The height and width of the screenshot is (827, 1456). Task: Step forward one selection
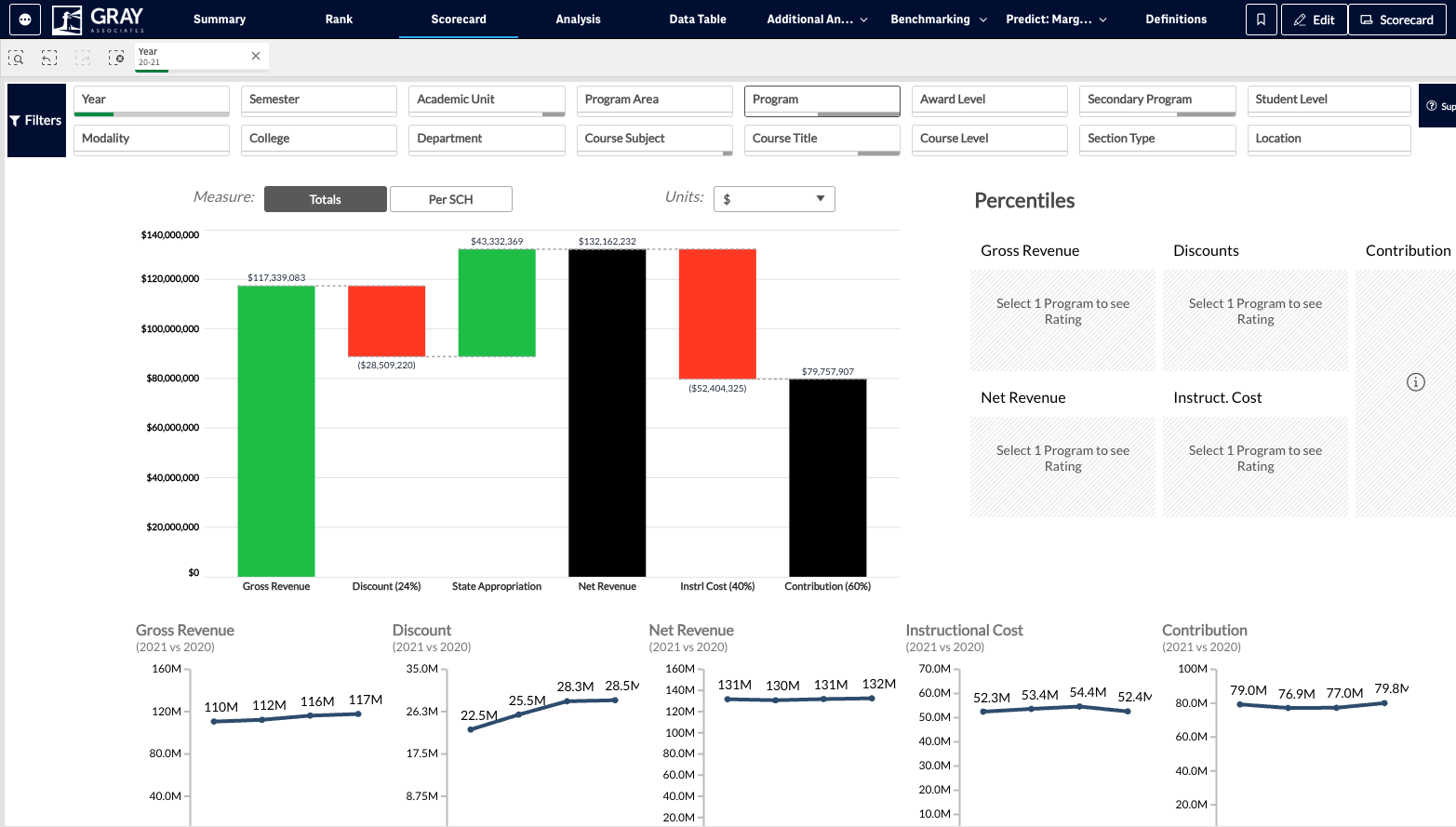tap(83, 58)
